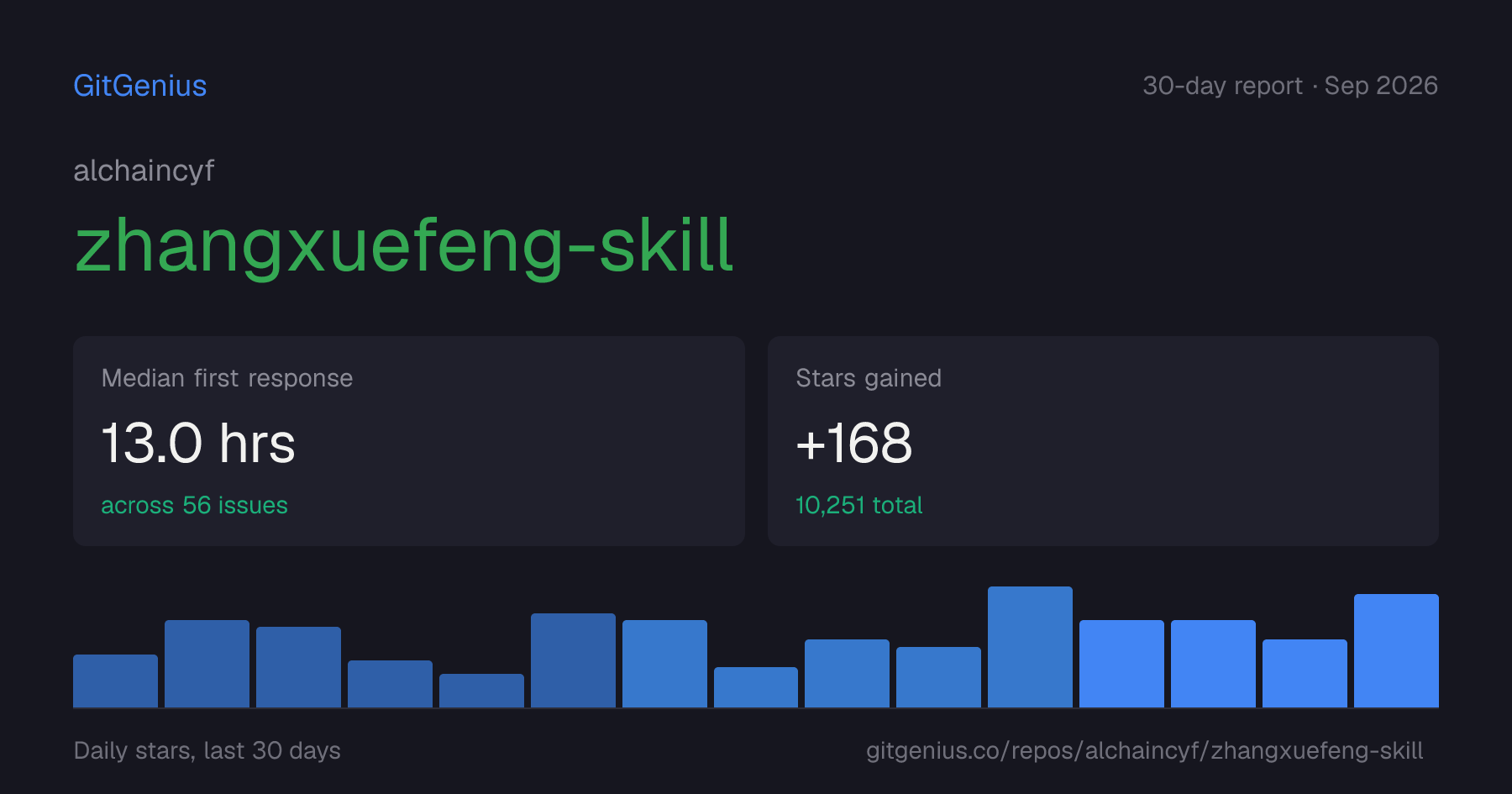Select the first bar in the chart
The image size is (1512, 794).
click(115, 681)
